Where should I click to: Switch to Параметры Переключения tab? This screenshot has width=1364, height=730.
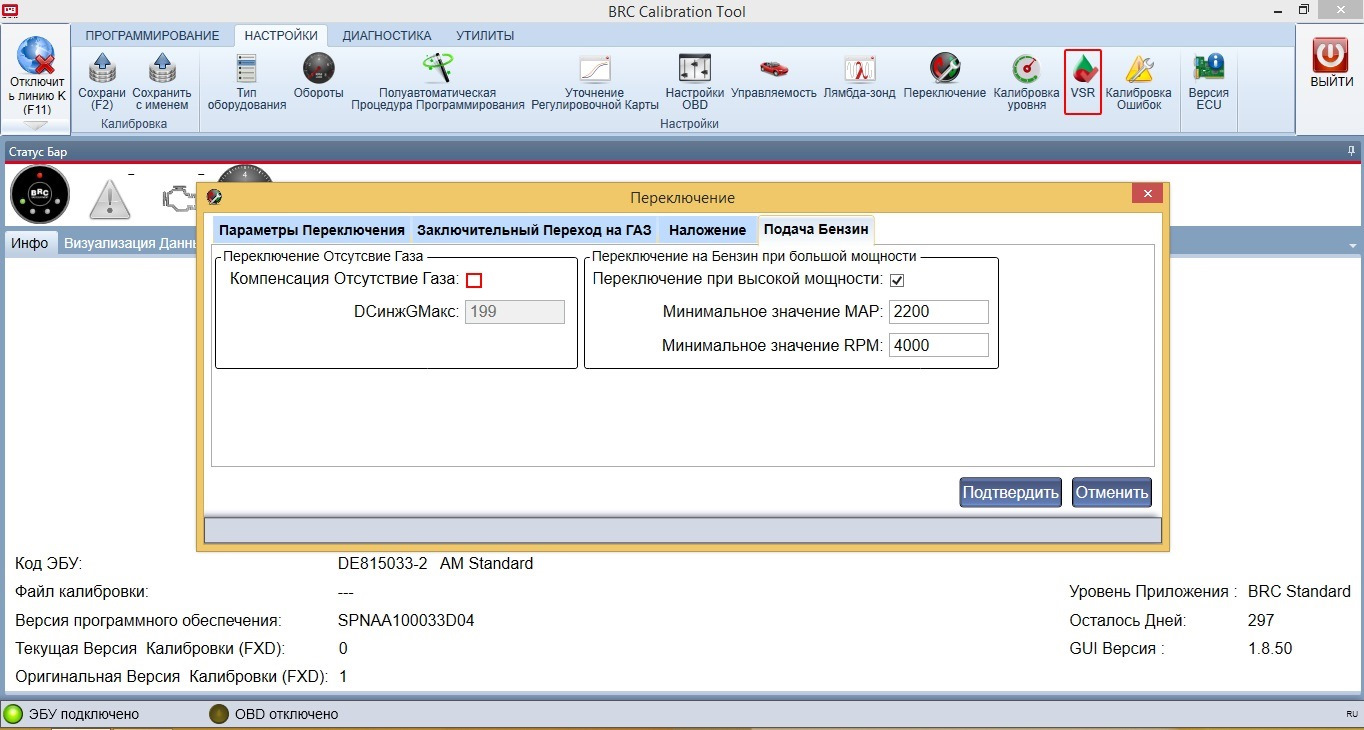click(x=312, y=230)
